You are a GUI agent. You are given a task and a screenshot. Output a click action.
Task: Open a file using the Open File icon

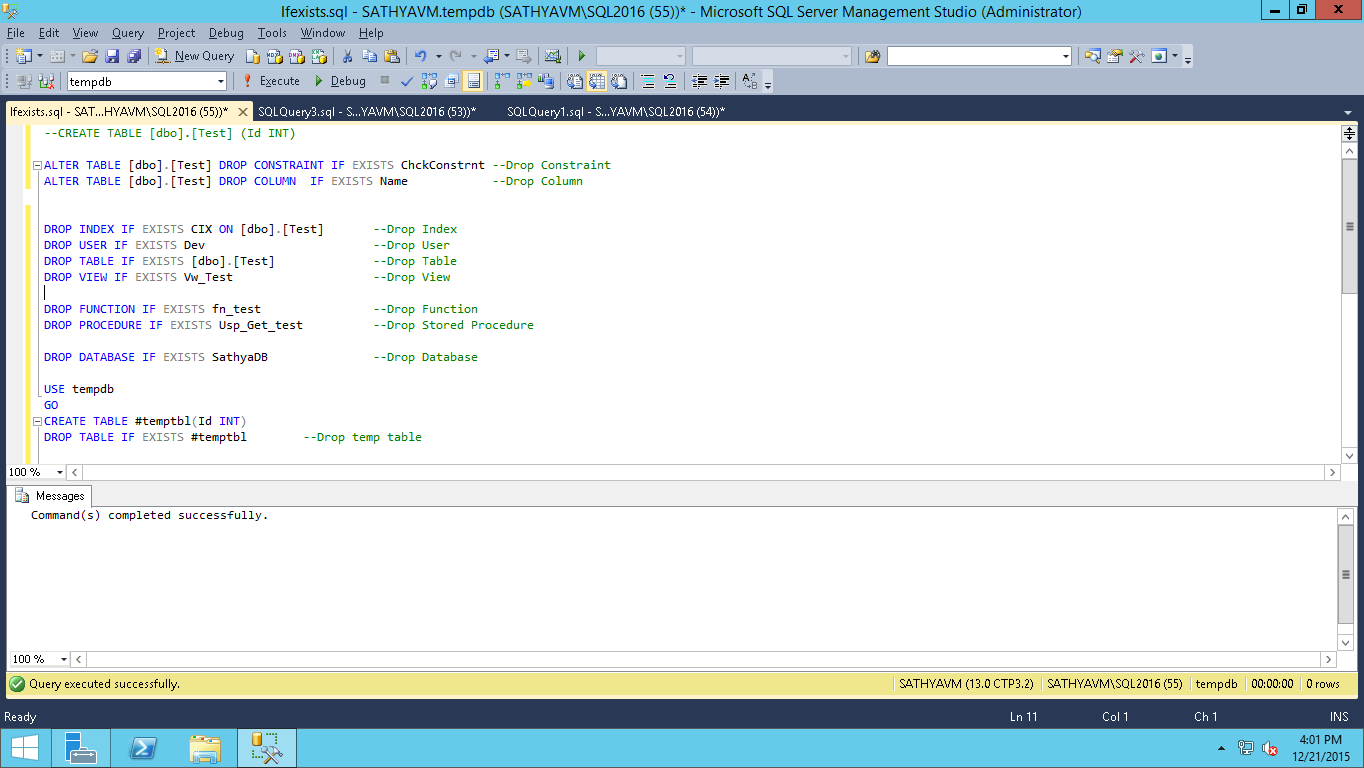(x=87, y=56)
